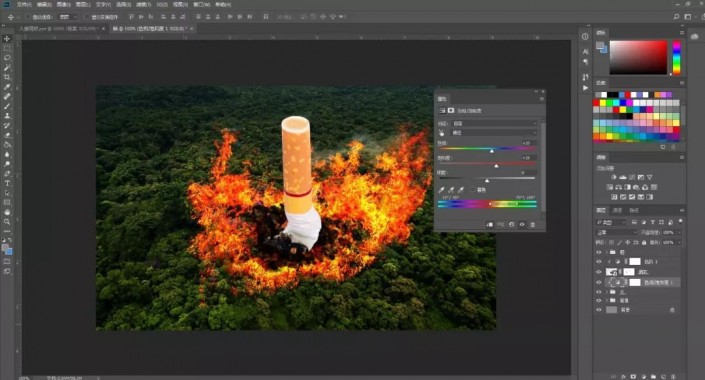
Task: Delete the selected layer via trash icon
Action: [673, 376]
